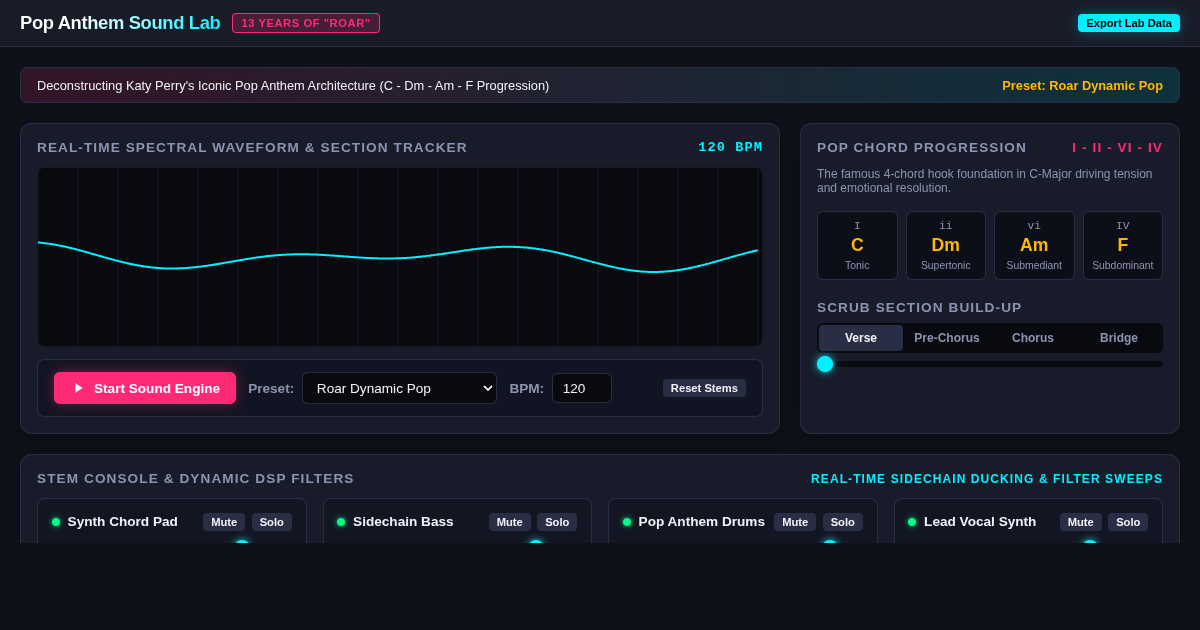The height and width of the screenshot is (630, 1200).
Task: Click the Pop Anthem Drums stem name
Action: click(x=702, y=522)
